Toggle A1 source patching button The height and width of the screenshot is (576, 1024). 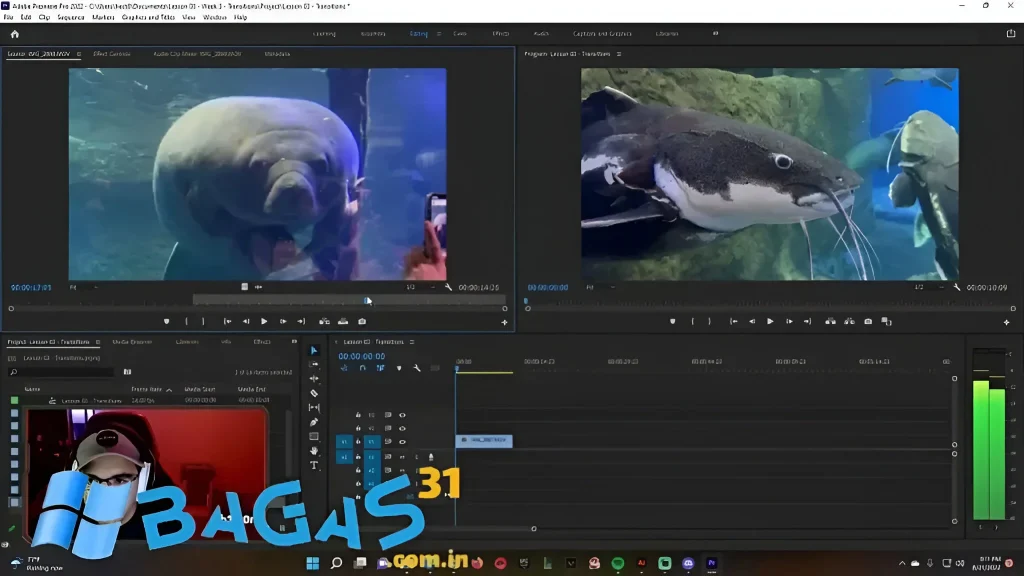click(x=344, y=457)
